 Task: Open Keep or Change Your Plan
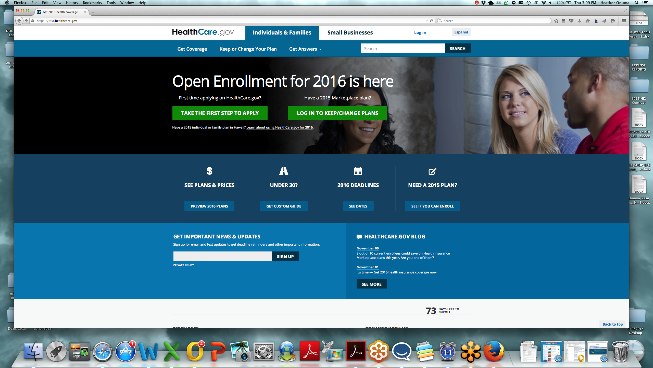(x=248, y=49)
